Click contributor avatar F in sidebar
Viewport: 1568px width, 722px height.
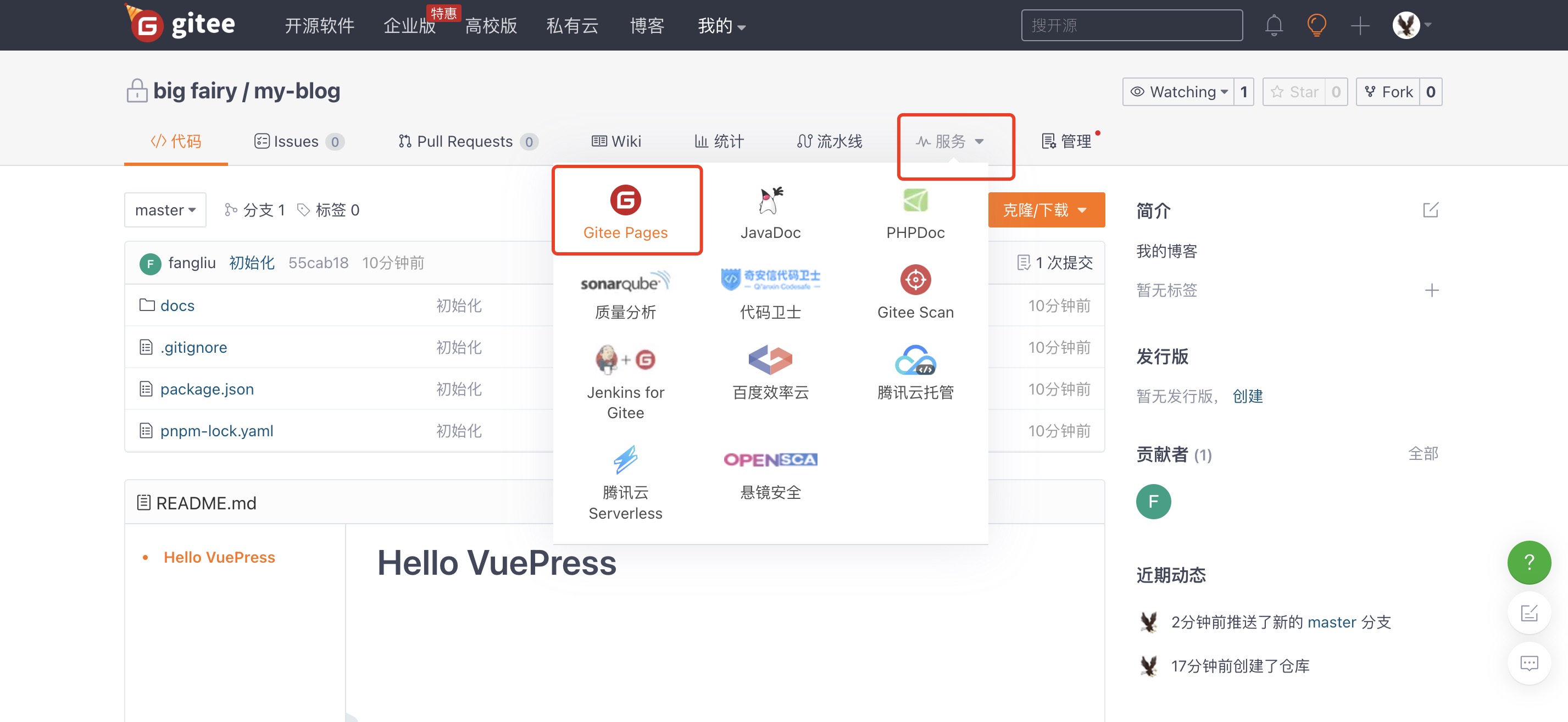1153,501
